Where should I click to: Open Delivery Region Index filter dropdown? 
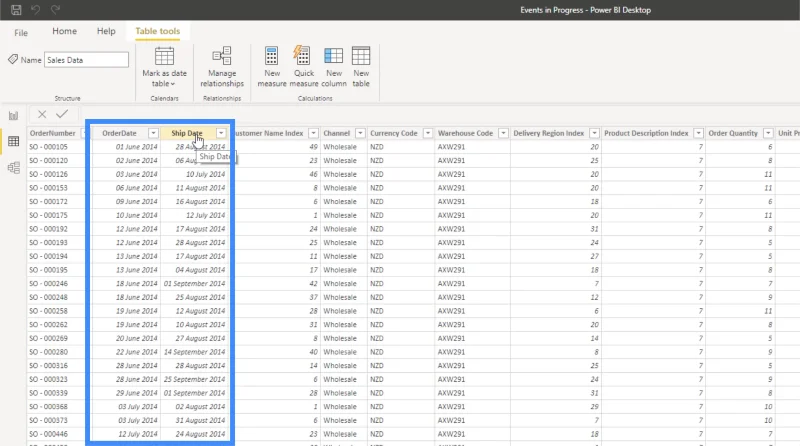coord(594,133)
